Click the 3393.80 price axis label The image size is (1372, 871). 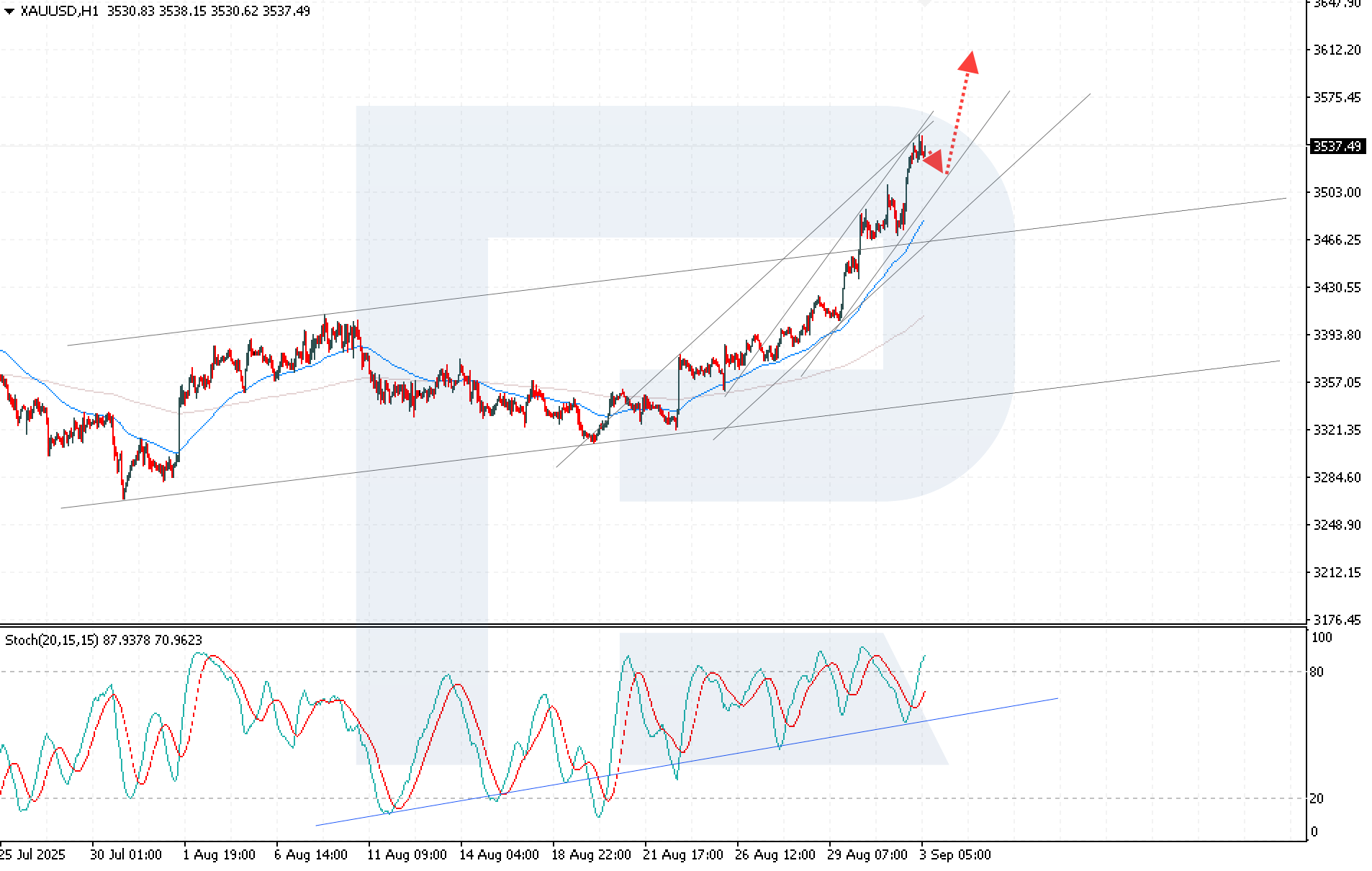click(x=1337, y=335)
